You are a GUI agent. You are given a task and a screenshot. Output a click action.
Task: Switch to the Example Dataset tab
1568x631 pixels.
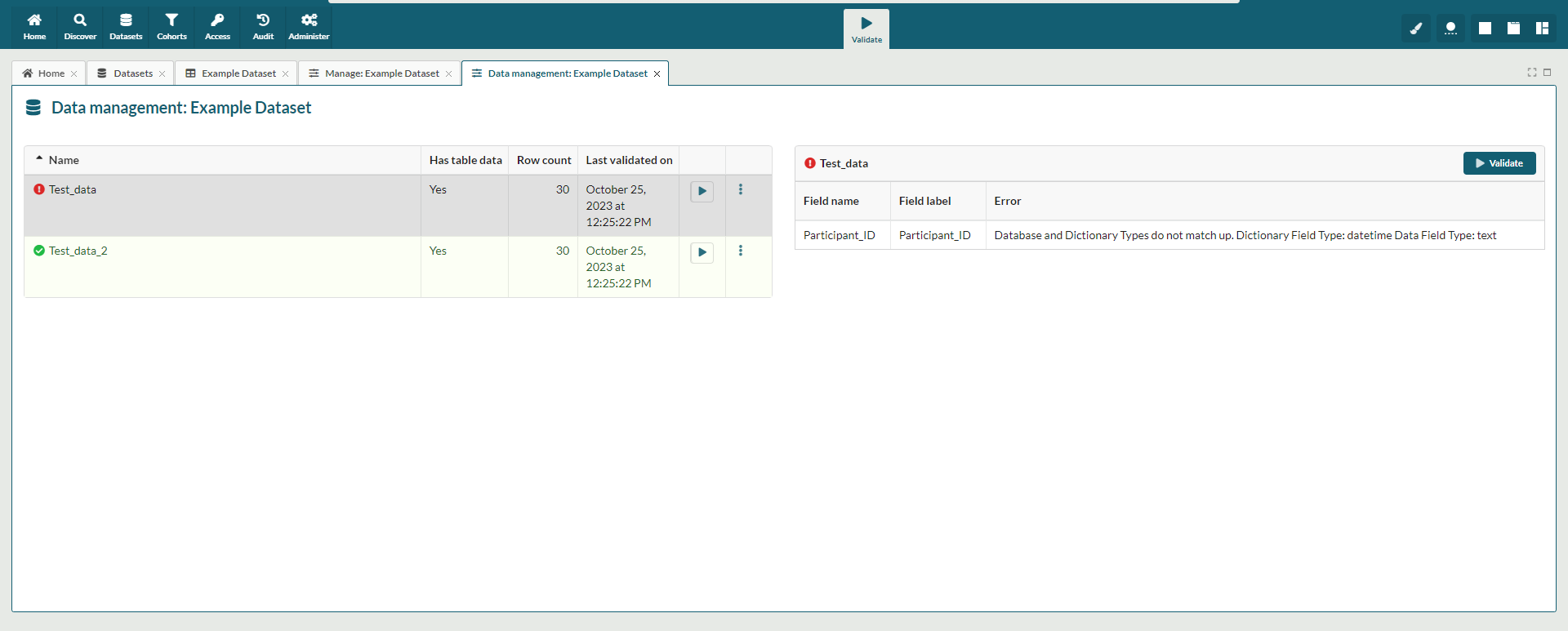238,73
